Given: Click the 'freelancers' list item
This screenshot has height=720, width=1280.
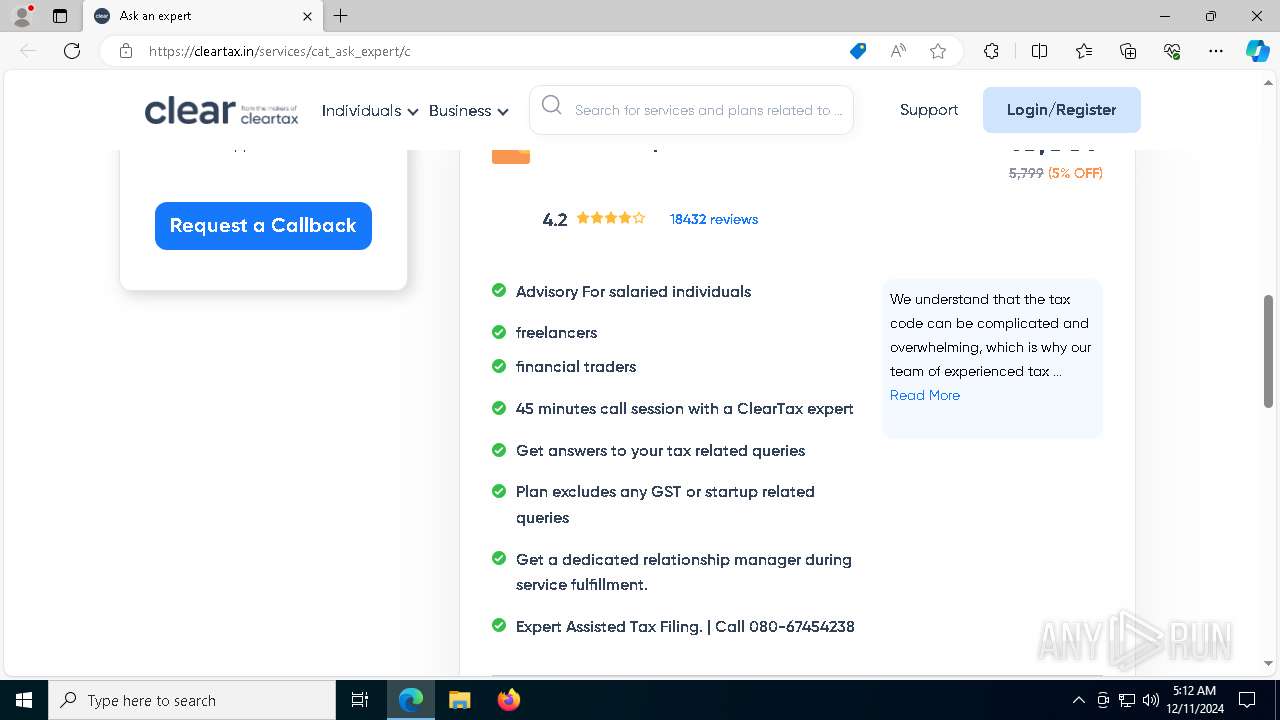Looking at the screenshot, I should click(x=556, y=333).
